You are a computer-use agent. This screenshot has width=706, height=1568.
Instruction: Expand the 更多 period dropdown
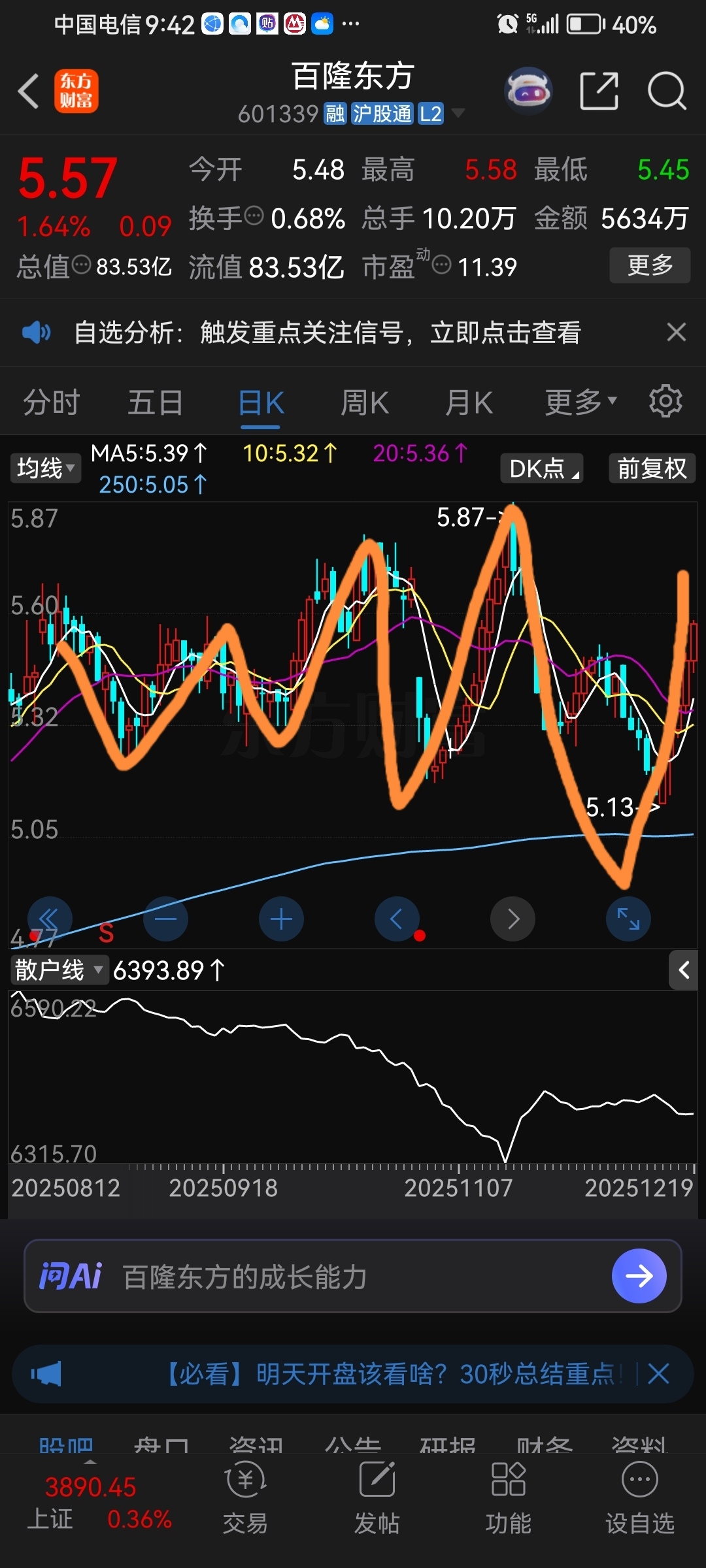click(581, 402)
